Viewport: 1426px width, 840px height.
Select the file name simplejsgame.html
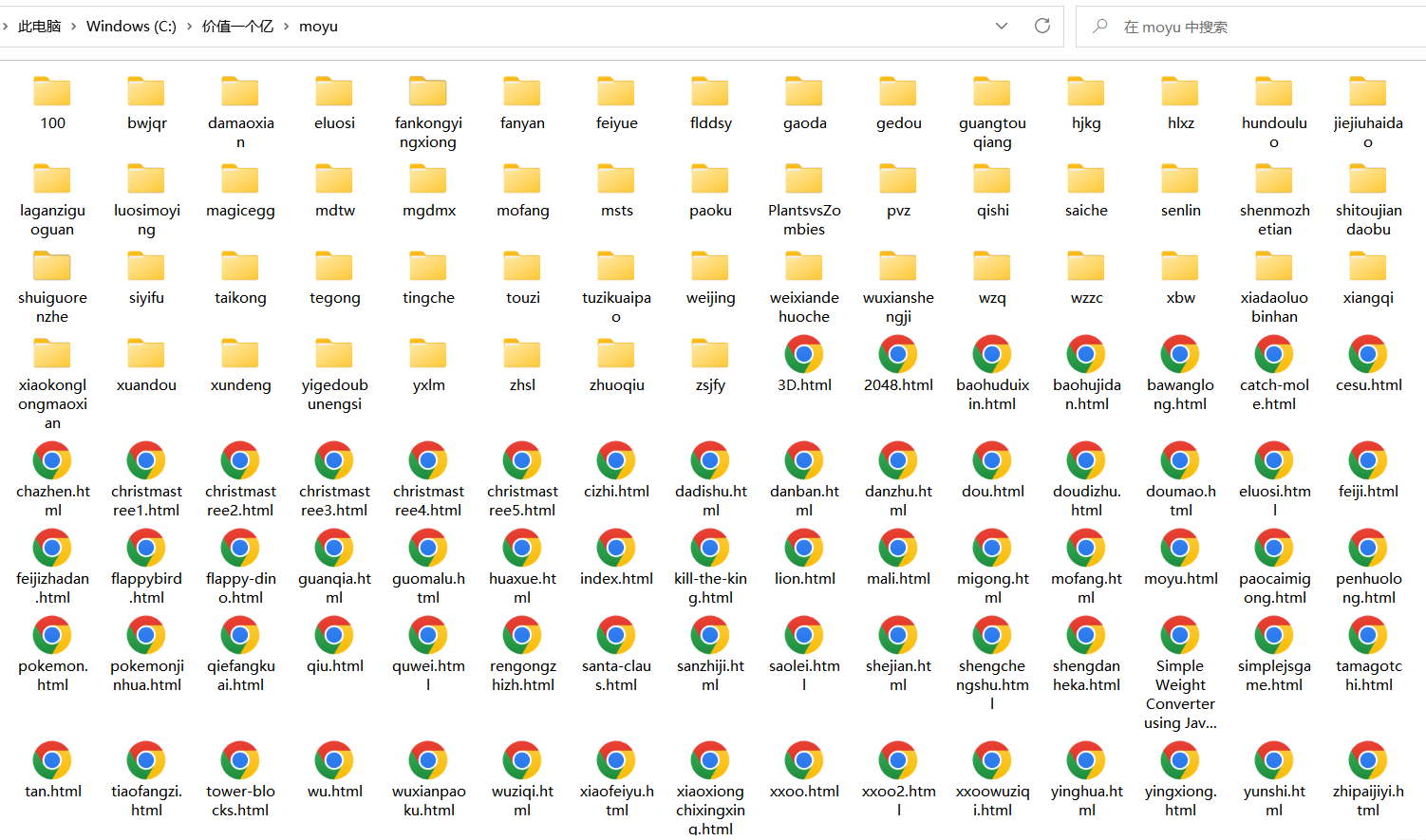pyautogui.click(x=1274, y=676)
